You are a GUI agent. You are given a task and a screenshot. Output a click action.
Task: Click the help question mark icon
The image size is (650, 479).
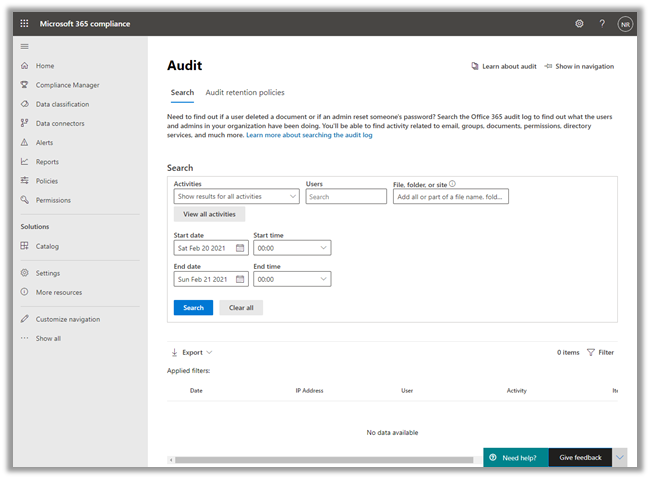(602, 23)
